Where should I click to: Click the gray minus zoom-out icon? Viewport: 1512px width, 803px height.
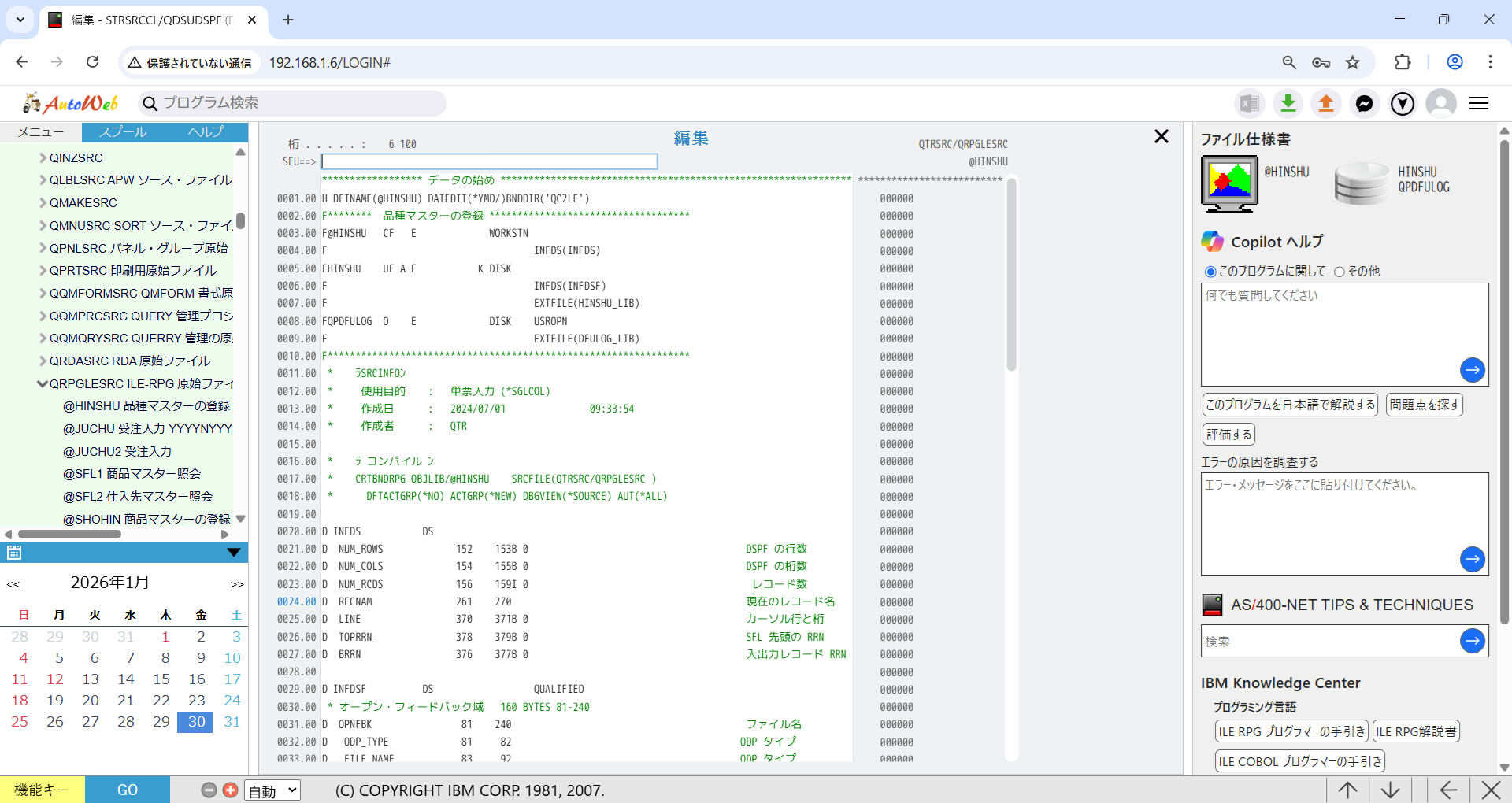[x=209, y=790]
